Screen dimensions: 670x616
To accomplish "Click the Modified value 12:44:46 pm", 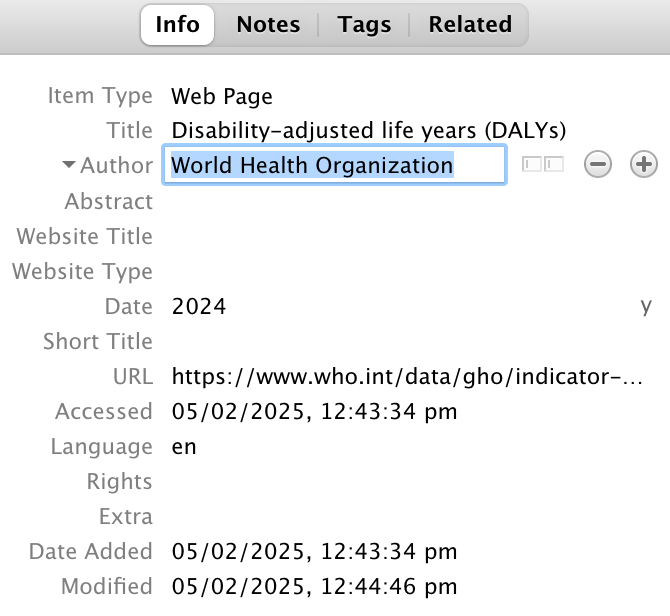I will point(314,586).
